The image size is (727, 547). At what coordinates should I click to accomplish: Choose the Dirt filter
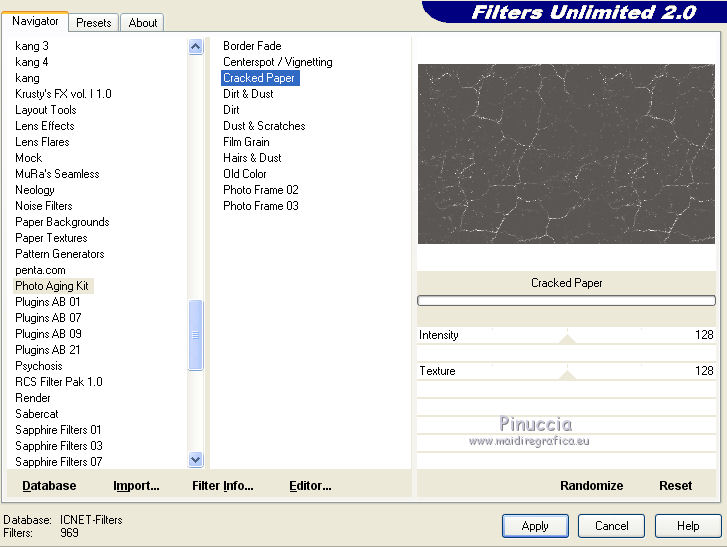[231, 110]
